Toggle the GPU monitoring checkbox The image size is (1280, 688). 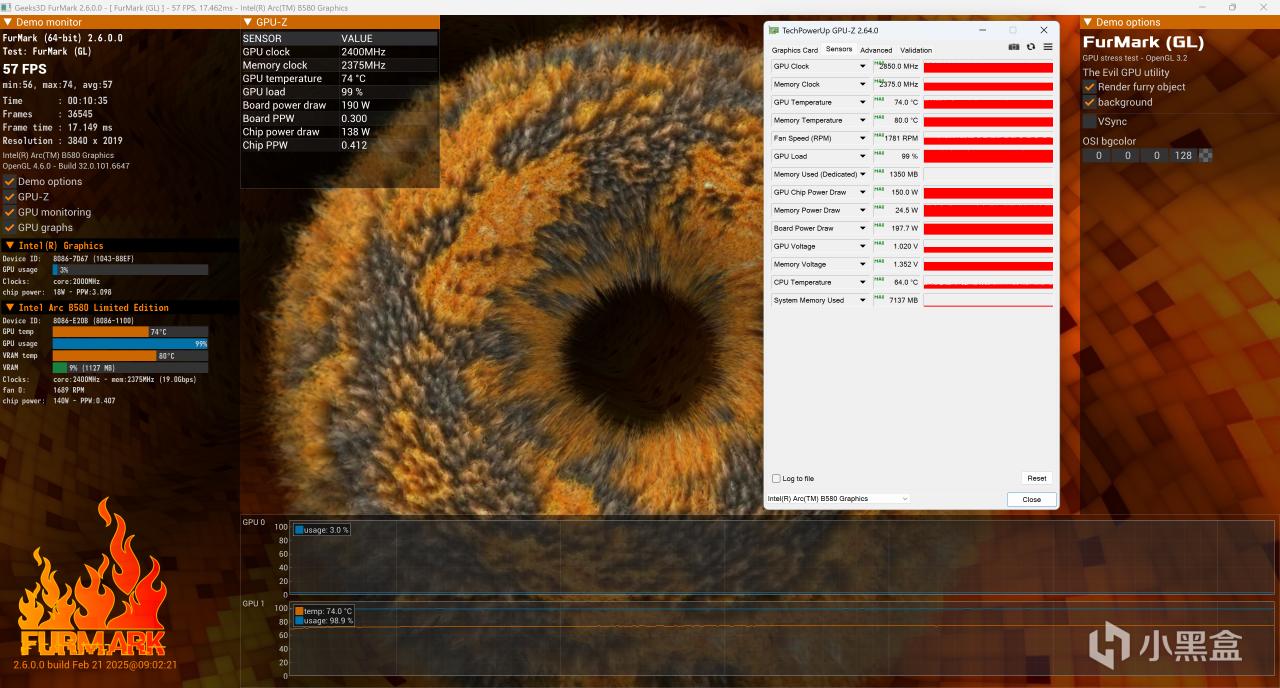click(9, 212)
